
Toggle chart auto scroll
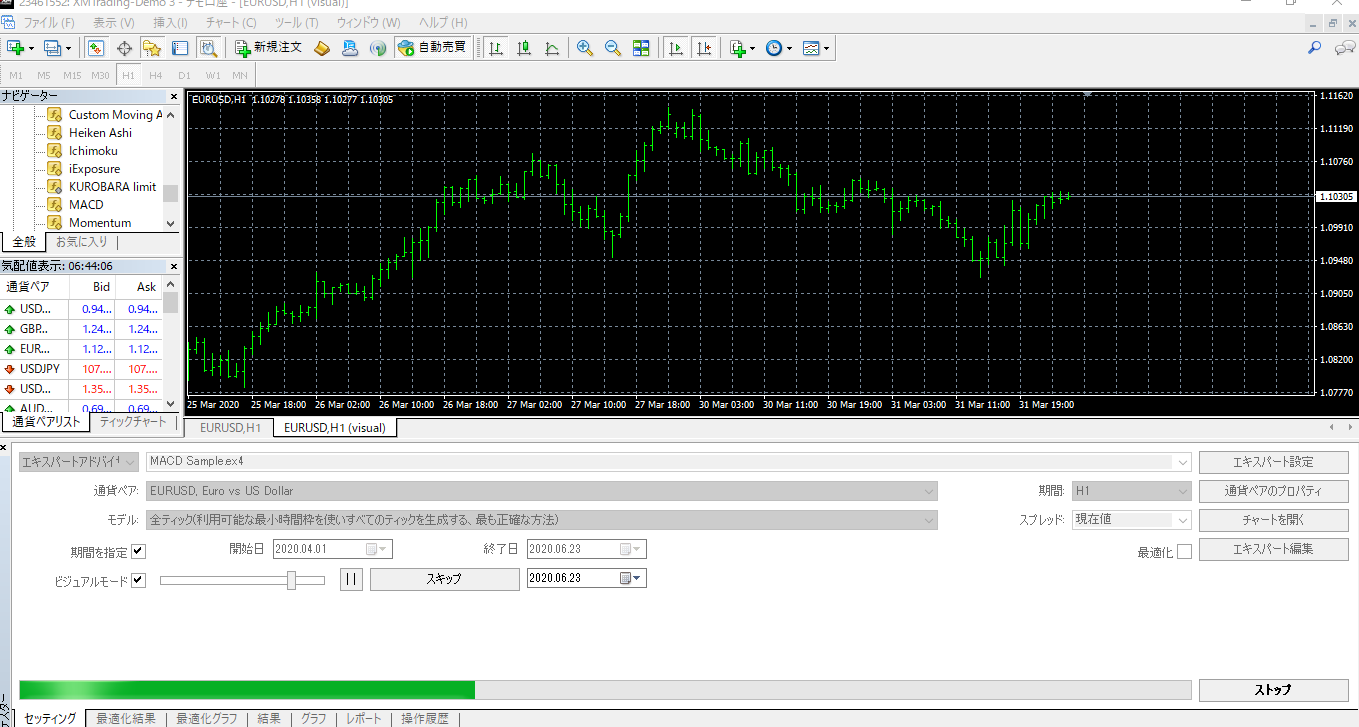click(677, 47)
